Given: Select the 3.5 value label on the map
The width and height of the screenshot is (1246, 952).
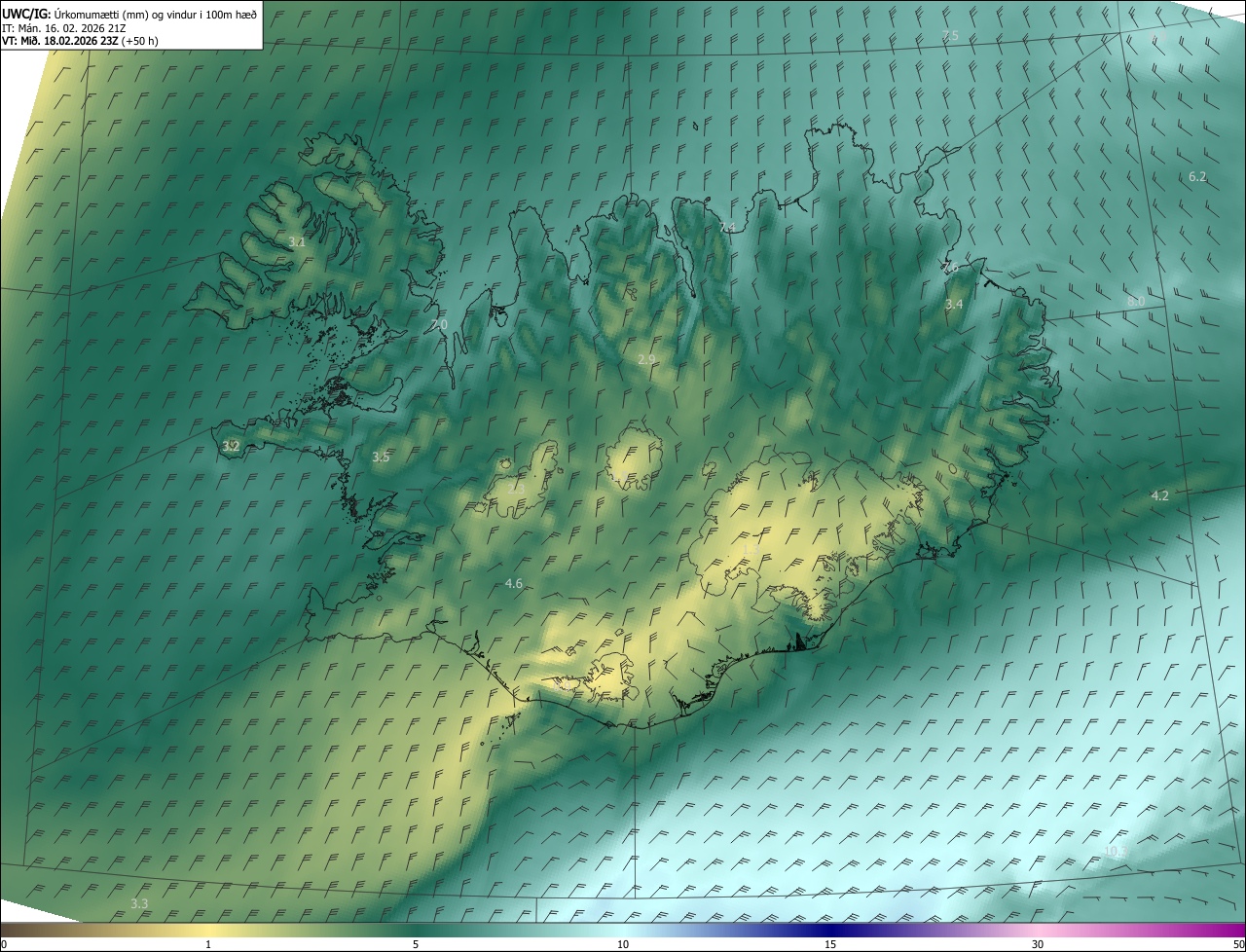Looking at the screenshot, I should pos(381,457).
